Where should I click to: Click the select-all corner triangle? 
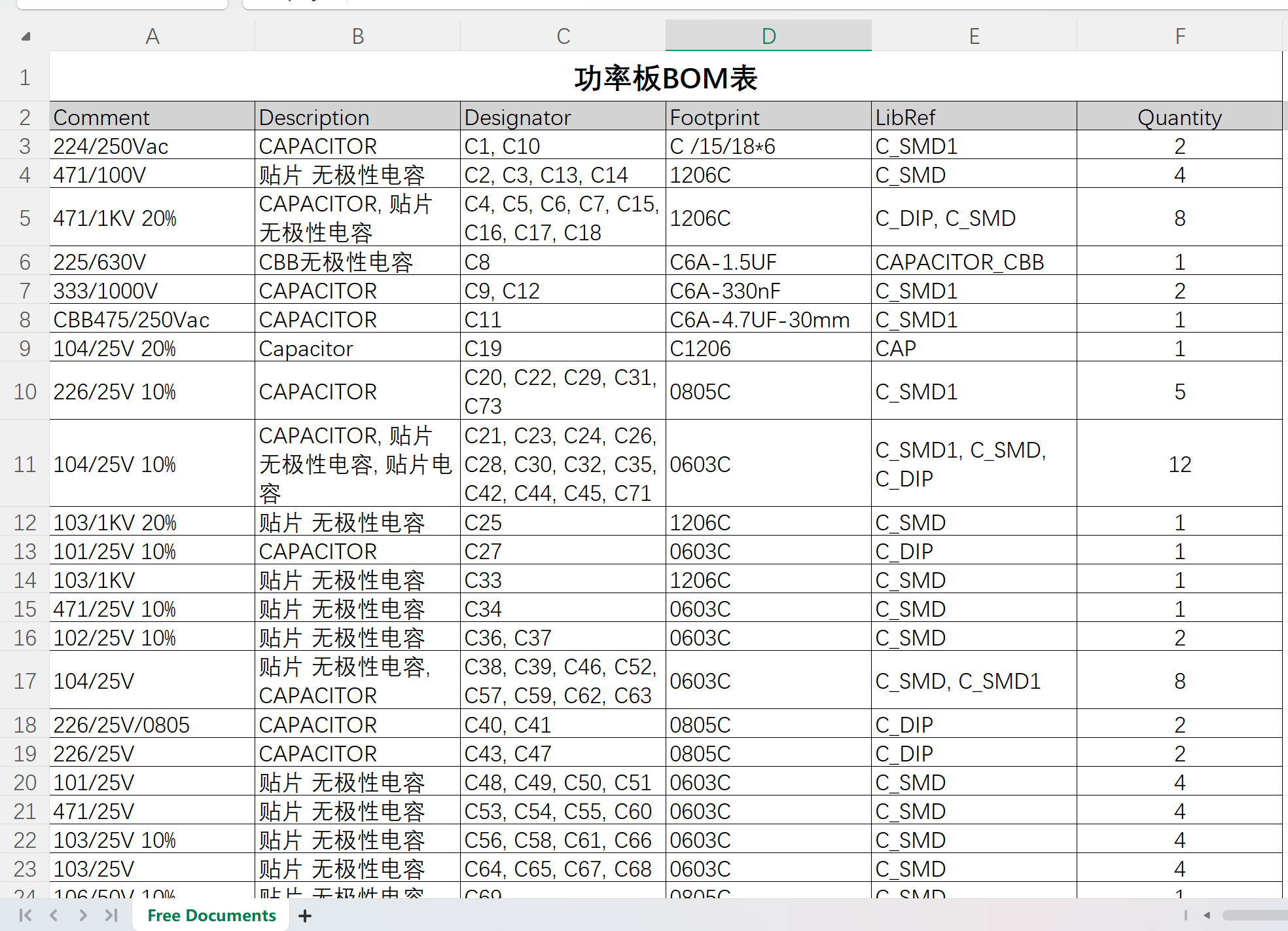[x=26, y=37]
